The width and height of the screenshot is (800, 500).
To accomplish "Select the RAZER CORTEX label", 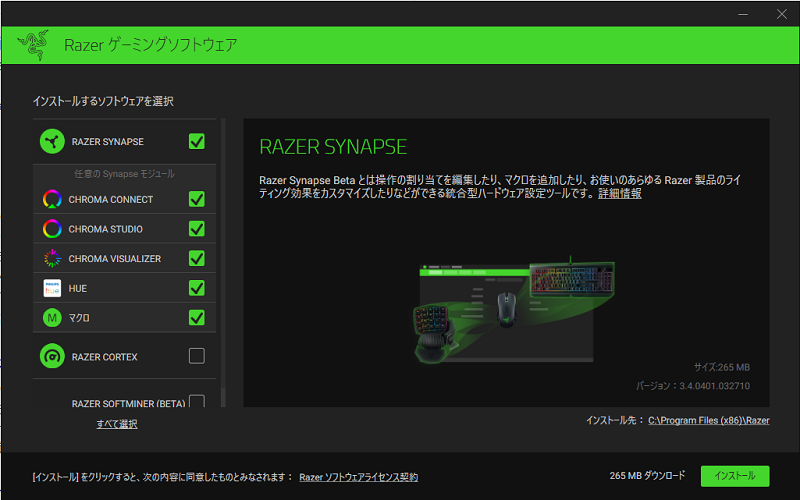I will (105, 357).
